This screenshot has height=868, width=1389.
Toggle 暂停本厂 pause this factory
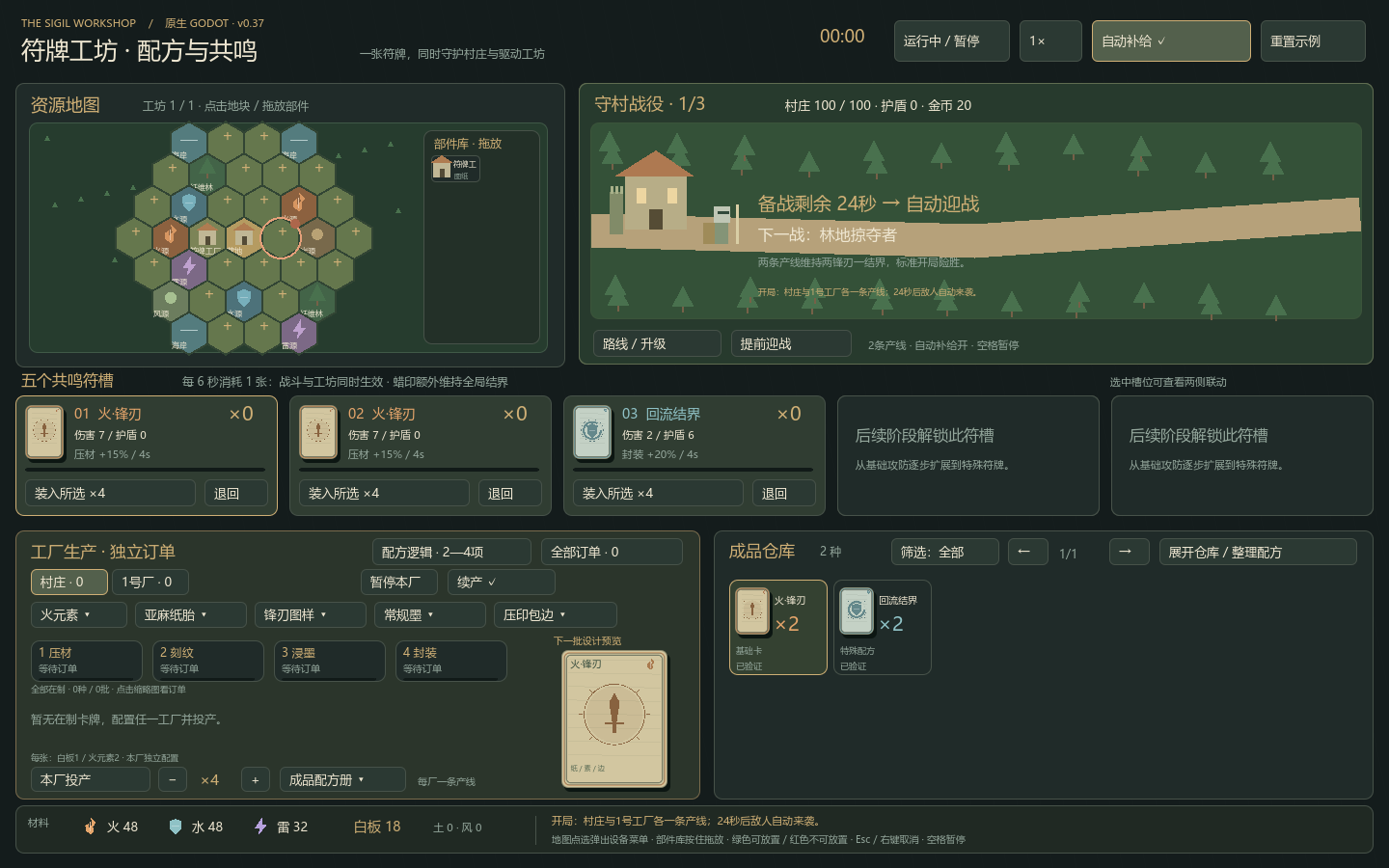point(400,582)
